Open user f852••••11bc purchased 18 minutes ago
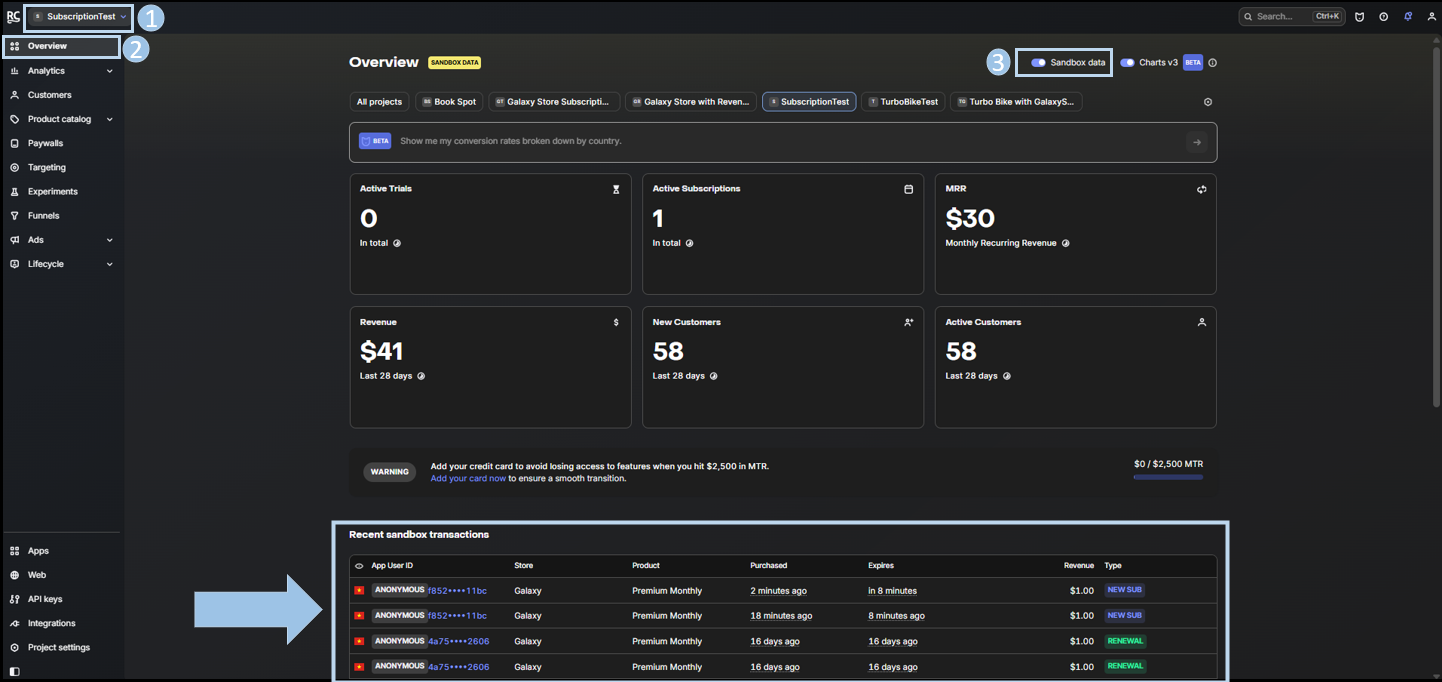This screenshot has height=682, width=1442. pos(457,616)
